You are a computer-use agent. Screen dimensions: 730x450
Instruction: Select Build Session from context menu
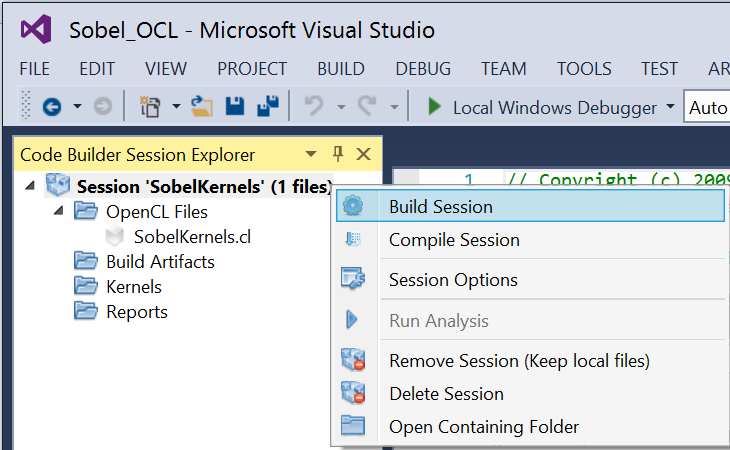pos(440,207)
